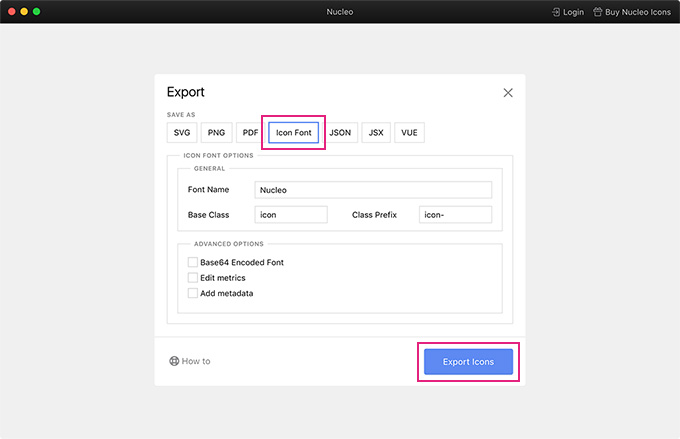Click the Login icon in title bar
The height and width of the screenshot is (439, 680).
(x=556, y=12)
